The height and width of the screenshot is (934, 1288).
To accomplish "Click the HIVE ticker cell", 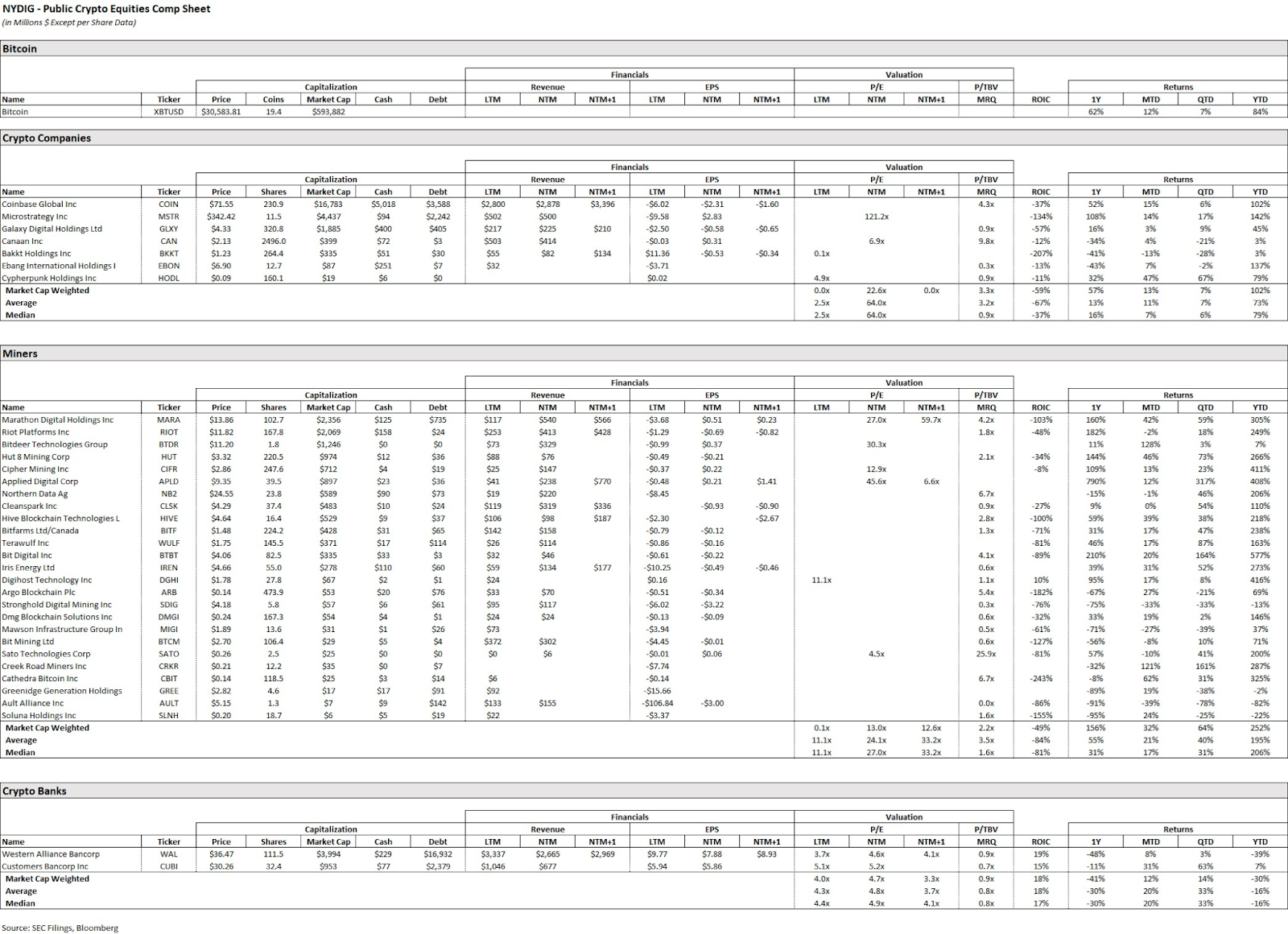I will pyautogui.click(x=169, y=519).
